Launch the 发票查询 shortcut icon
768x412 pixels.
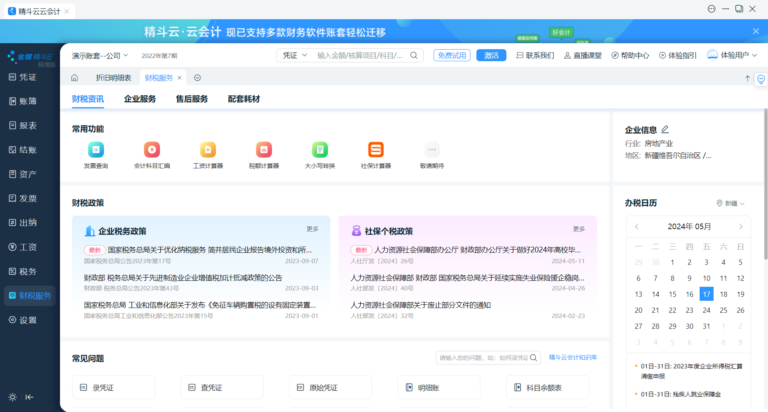tap(96, 149)
